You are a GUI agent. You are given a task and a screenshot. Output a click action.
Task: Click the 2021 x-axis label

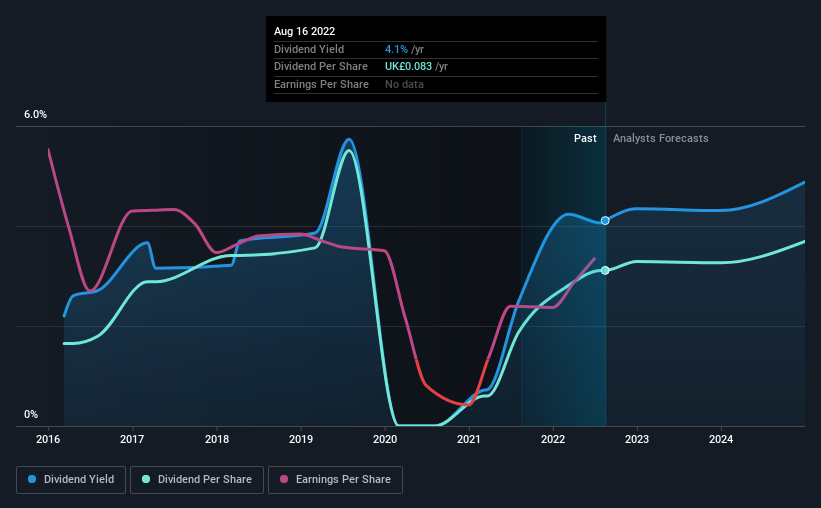coord(469,439)
